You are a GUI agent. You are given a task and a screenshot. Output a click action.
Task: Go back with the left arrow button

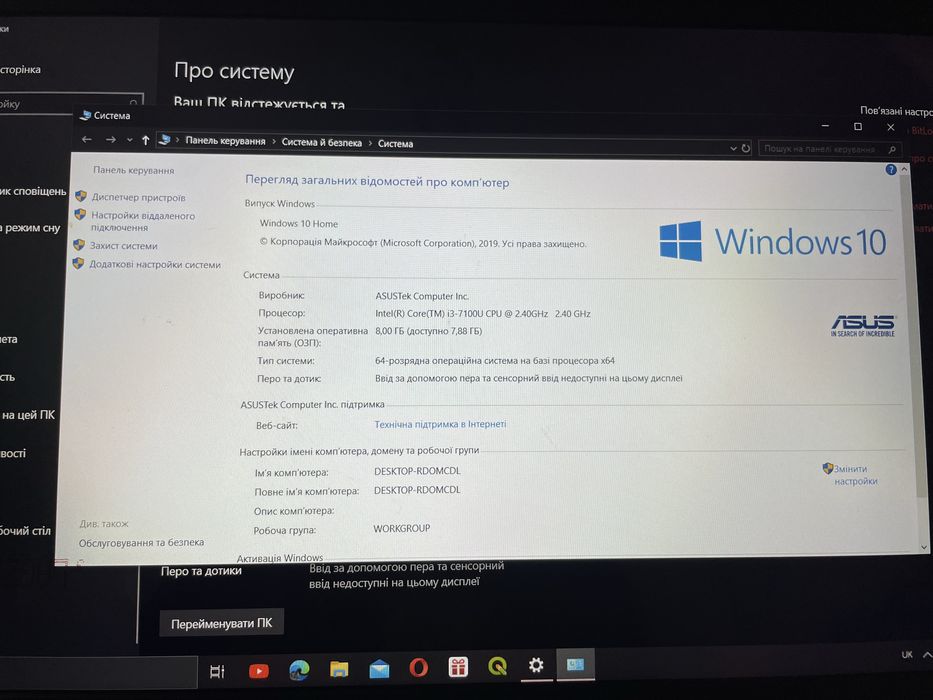pyautogui.click(x=87, y=139)
